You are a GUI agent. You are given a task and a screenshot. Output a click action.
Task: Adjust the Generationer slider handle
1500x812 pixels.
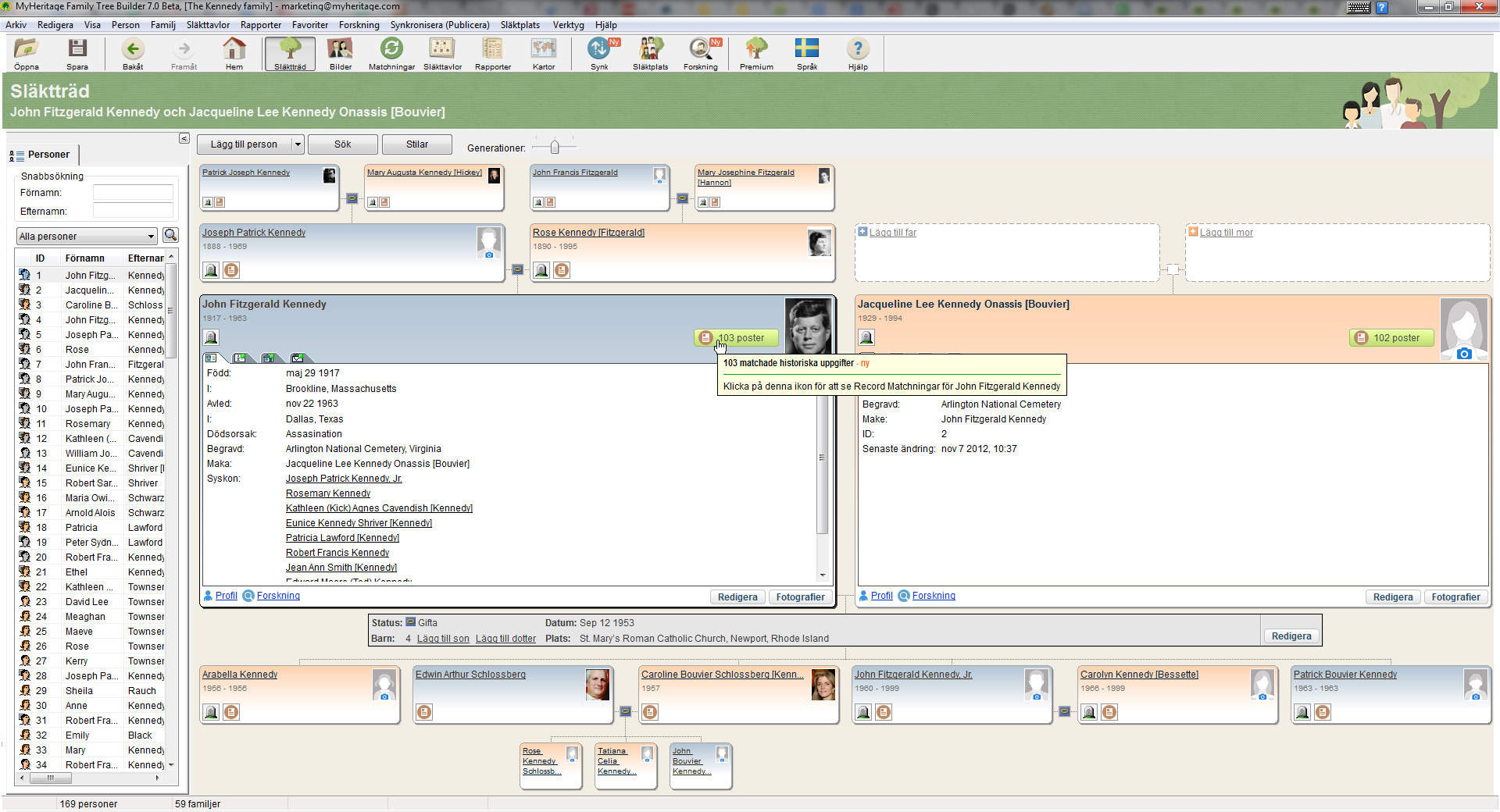click(554, 147)
